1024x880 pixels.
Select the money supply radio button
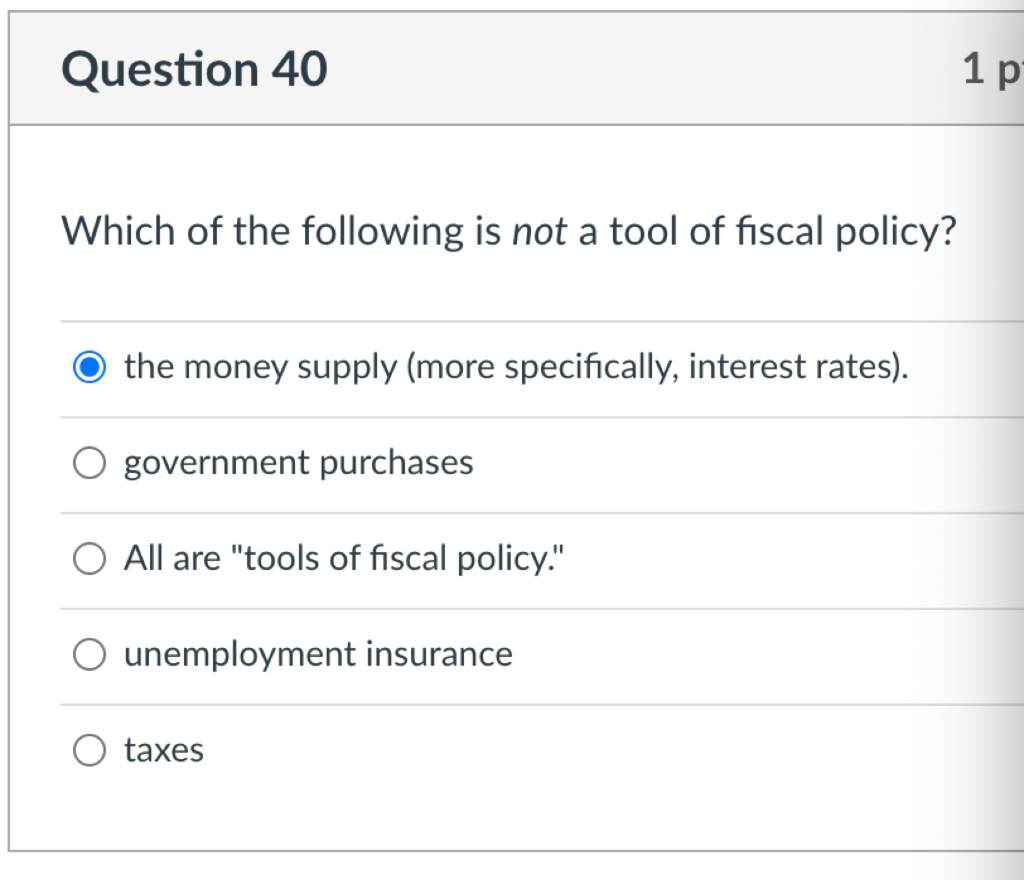(x=89, y=368)
